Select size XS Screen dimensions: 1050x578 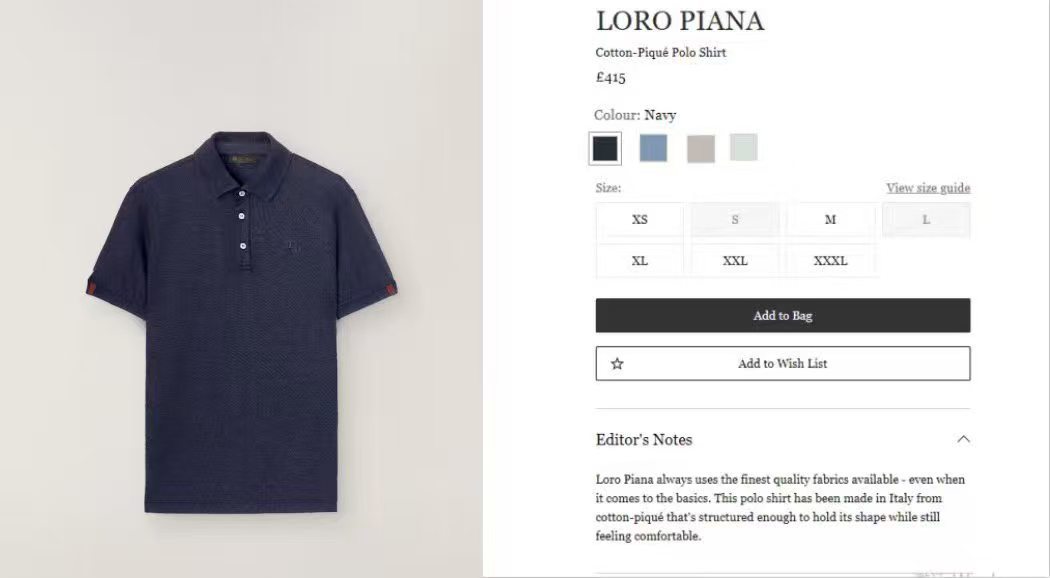click(x=640, y=220)
